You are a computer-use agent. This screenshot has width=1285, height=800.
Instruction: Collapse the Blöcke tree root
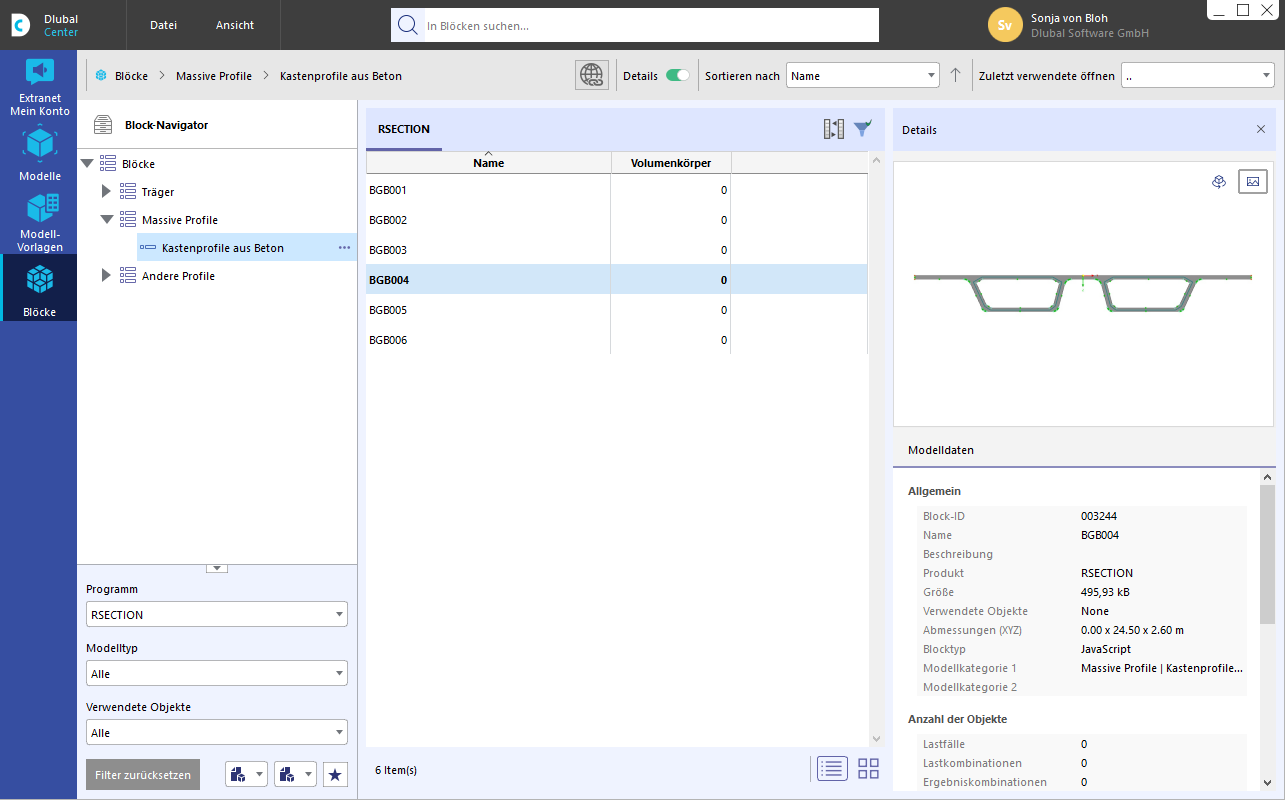(x=88, y=163)
